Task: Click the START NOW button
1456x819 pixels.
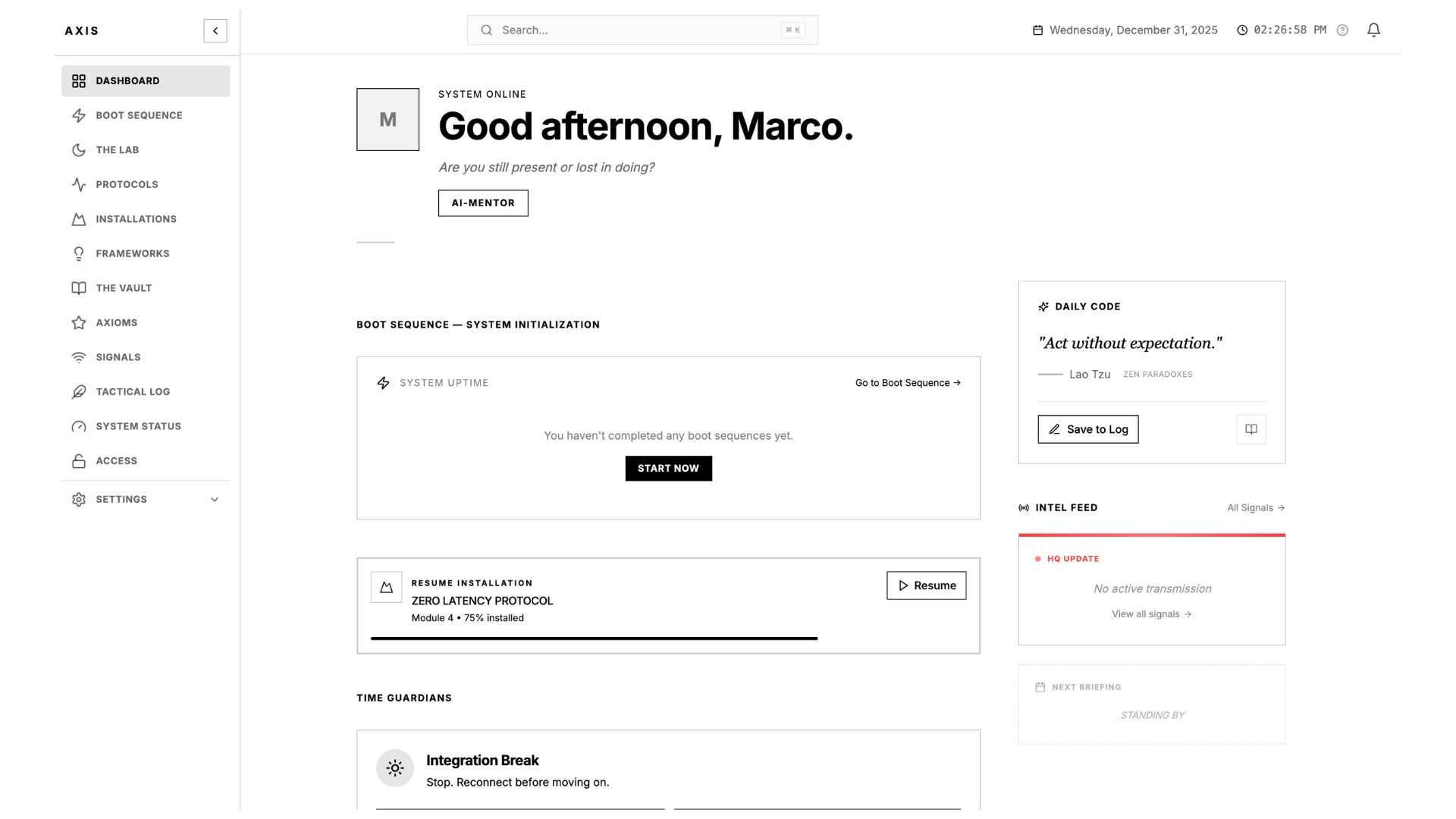Action: click(668, 469)
